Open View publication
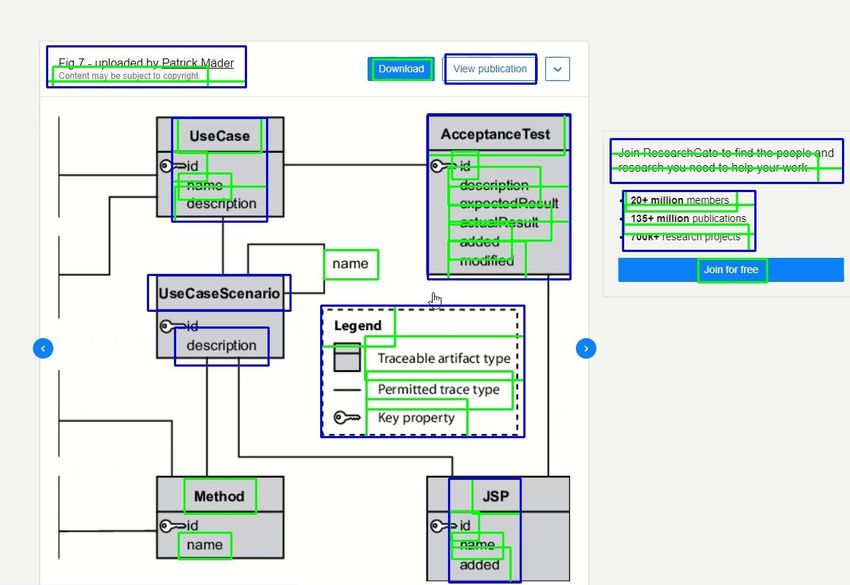The height and width of the screenshot is (585, 850). [x=490, y=69]
